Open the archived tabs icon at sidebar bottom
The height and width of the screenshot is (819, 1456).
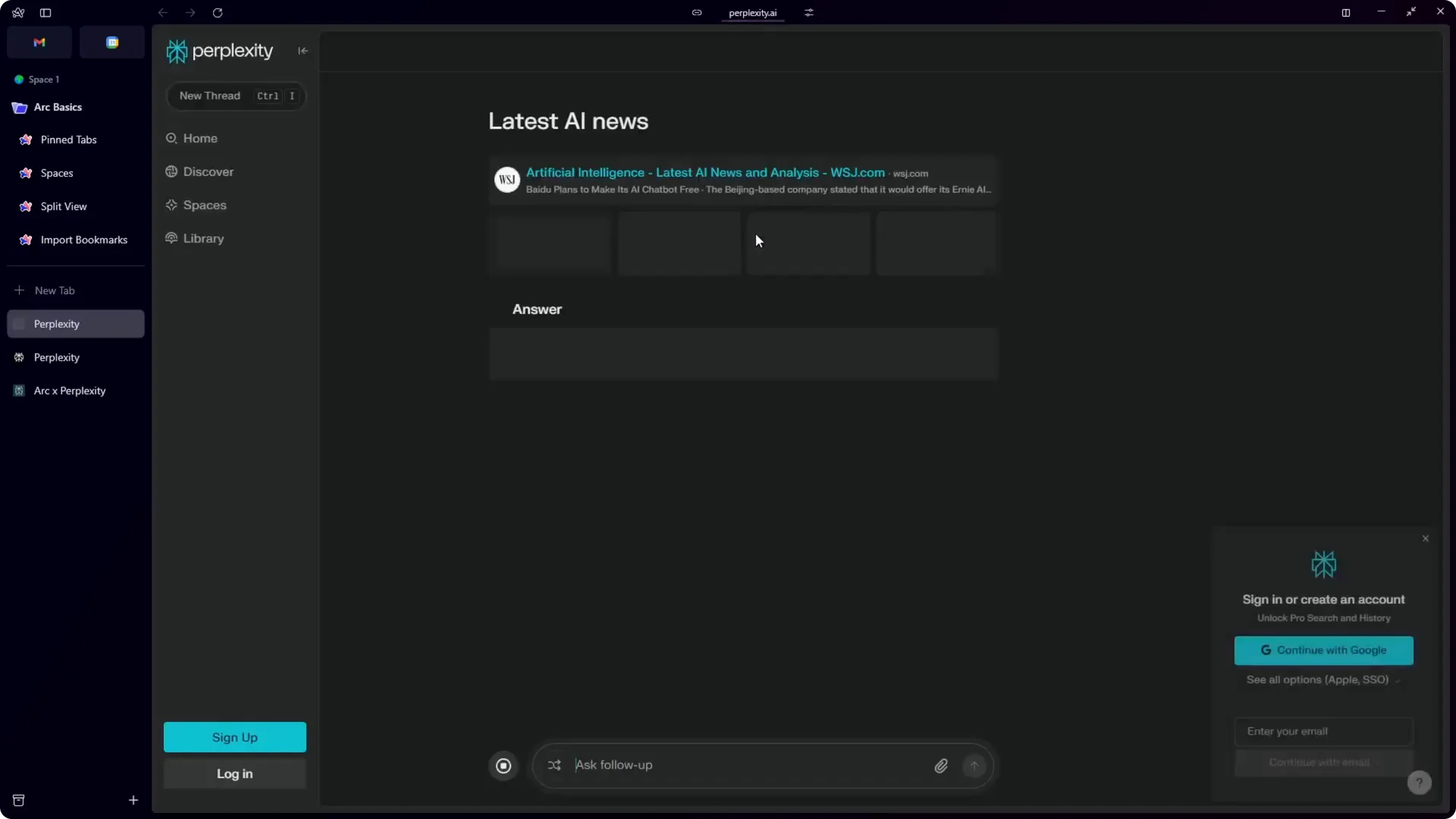[19, 800]
